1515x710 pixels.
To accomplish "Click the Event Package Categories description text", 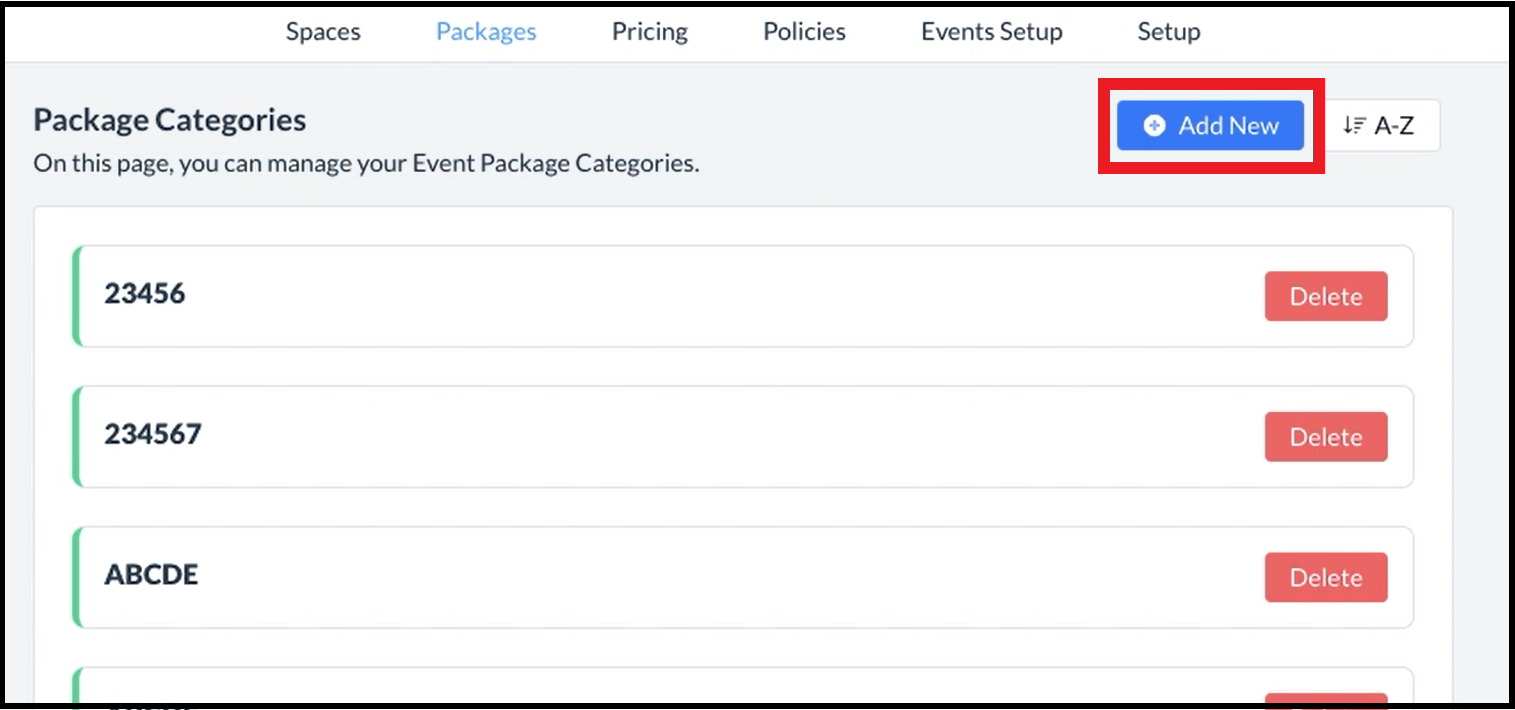I will 366,163.
